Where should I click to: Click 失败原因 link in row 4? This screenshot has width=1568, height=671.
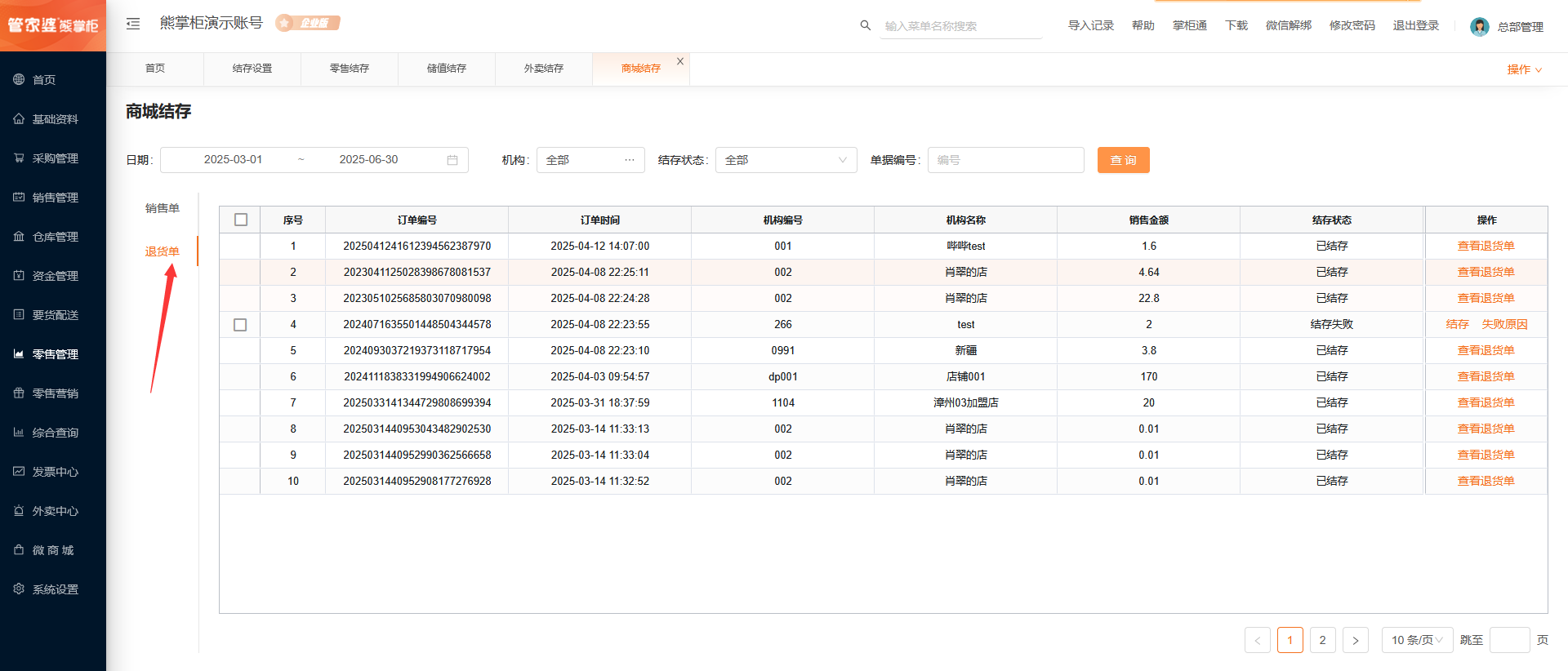tap(1504, 324)
